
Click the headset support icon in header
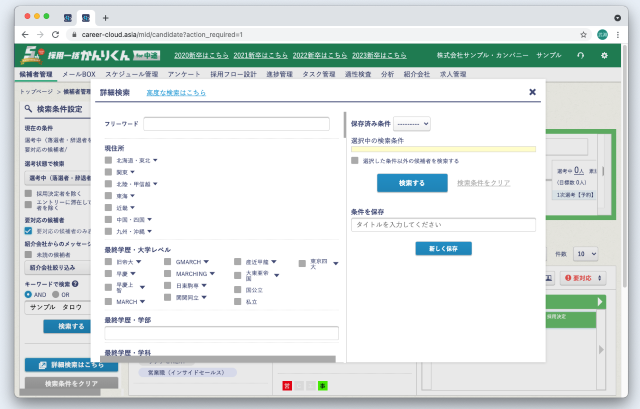tap(581, 55)
